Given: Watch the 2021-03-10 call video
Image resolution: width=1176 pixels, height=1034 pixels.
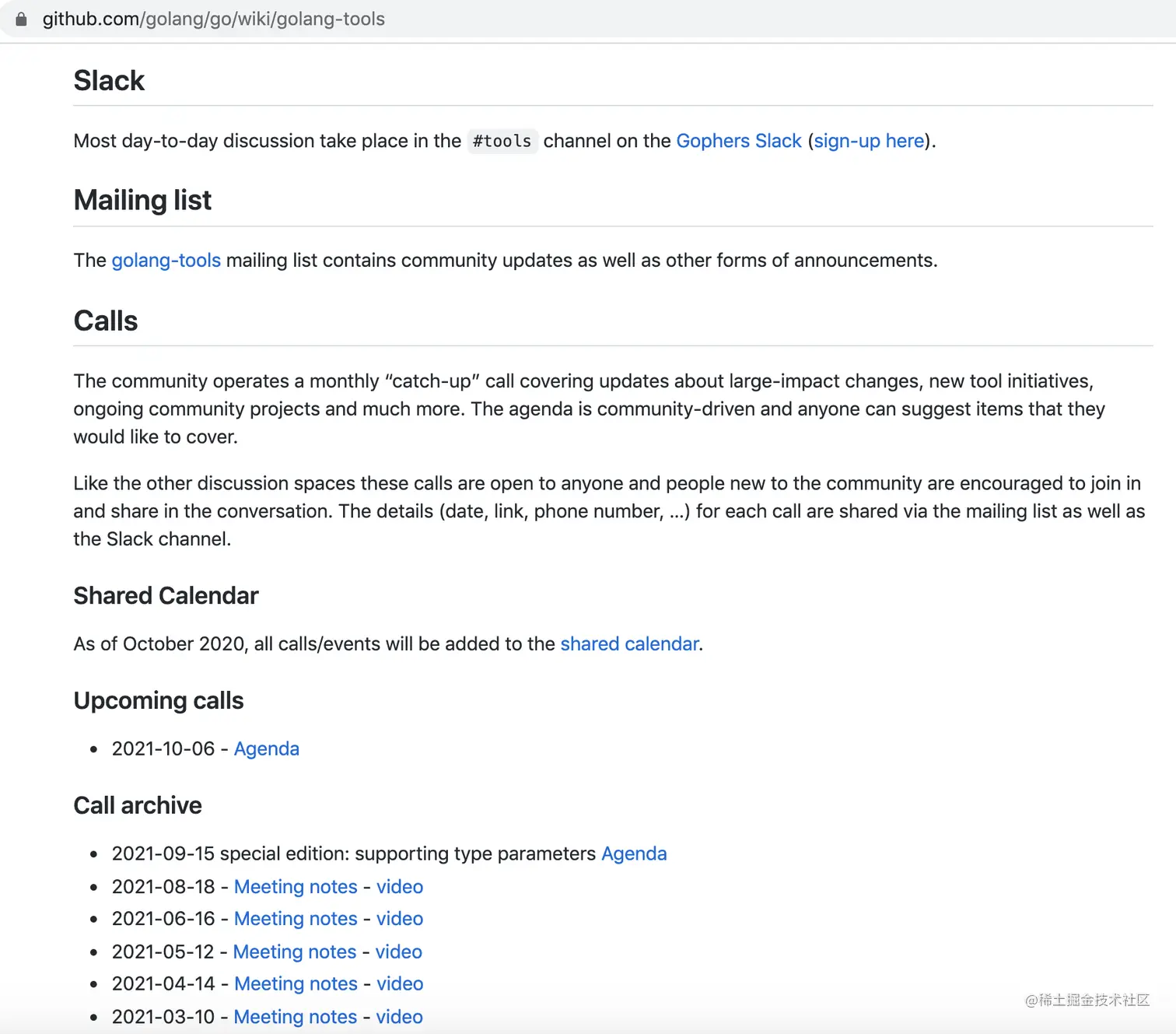Looking at the screenshot, I should pos(400,1017).
